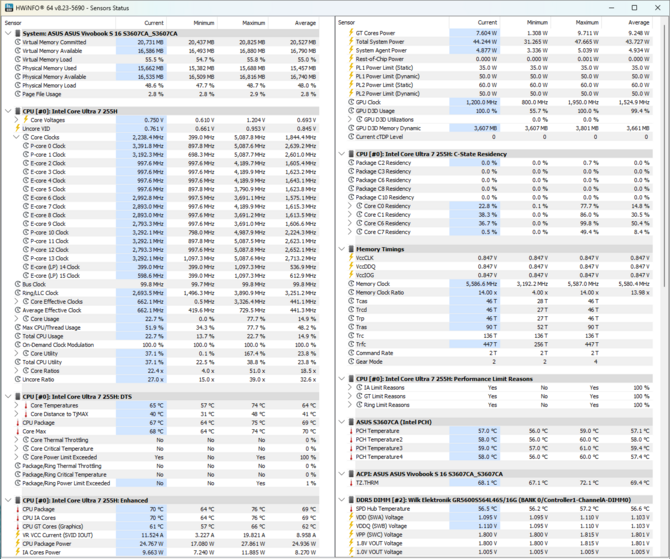Expand Core Distance to TjMAX row
Image resolution: width=670 pixels, height=559 pixels.
(17, 414)
